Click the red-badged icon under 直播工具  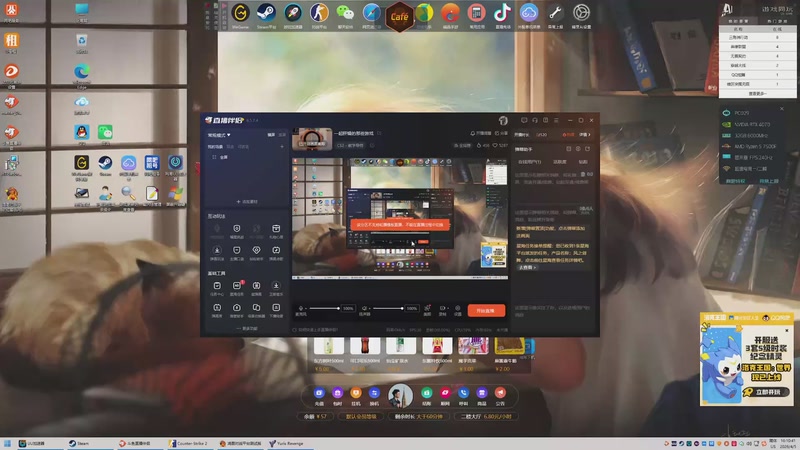click(237, 286)
